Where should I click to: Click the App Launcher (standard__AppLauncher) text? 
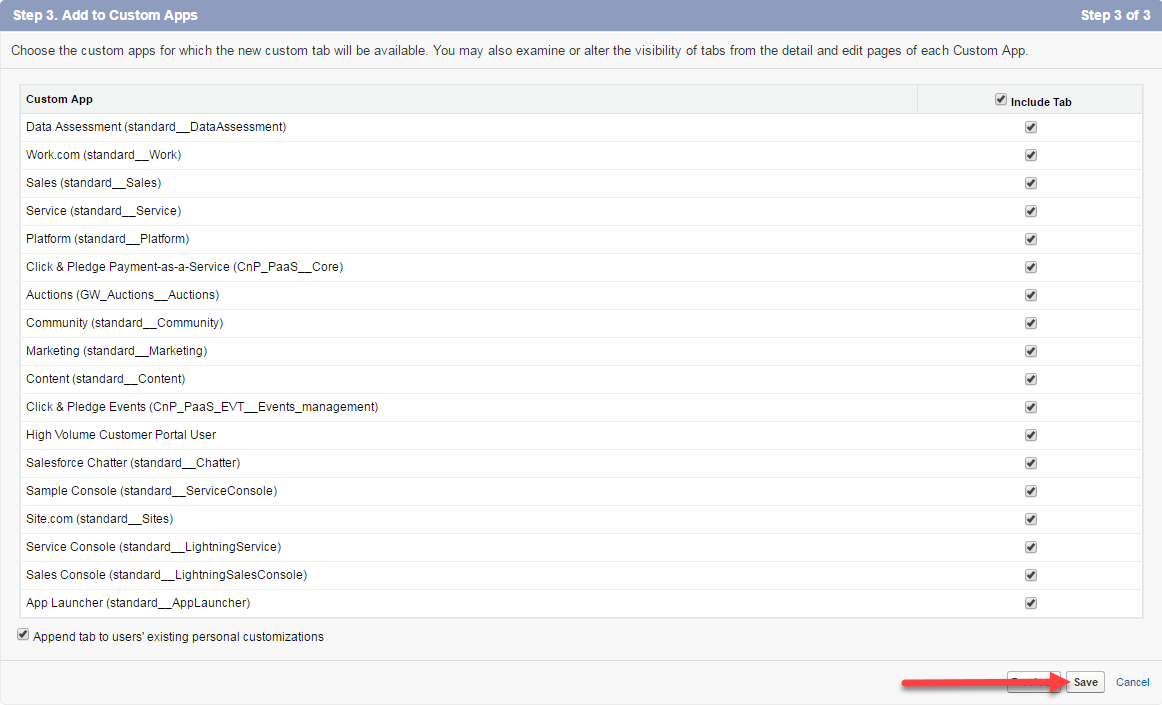click(138, 603)
